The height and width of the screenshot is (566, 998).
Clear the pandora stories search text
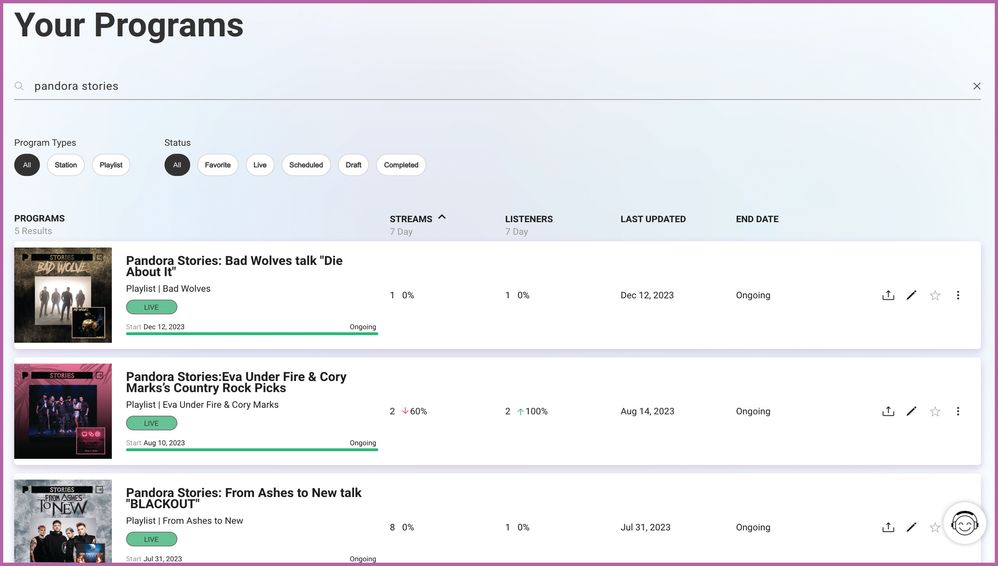pyautogui.click(x=977, y=87)
